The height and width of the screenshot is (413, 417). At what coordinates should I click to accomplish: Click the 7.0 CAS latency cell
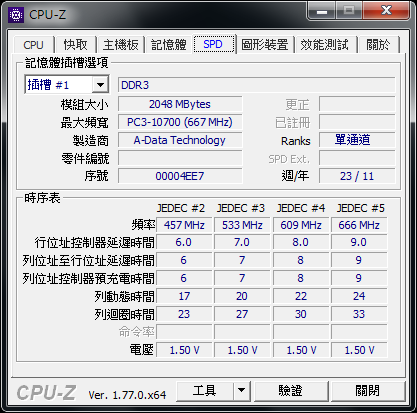point(242,242)
